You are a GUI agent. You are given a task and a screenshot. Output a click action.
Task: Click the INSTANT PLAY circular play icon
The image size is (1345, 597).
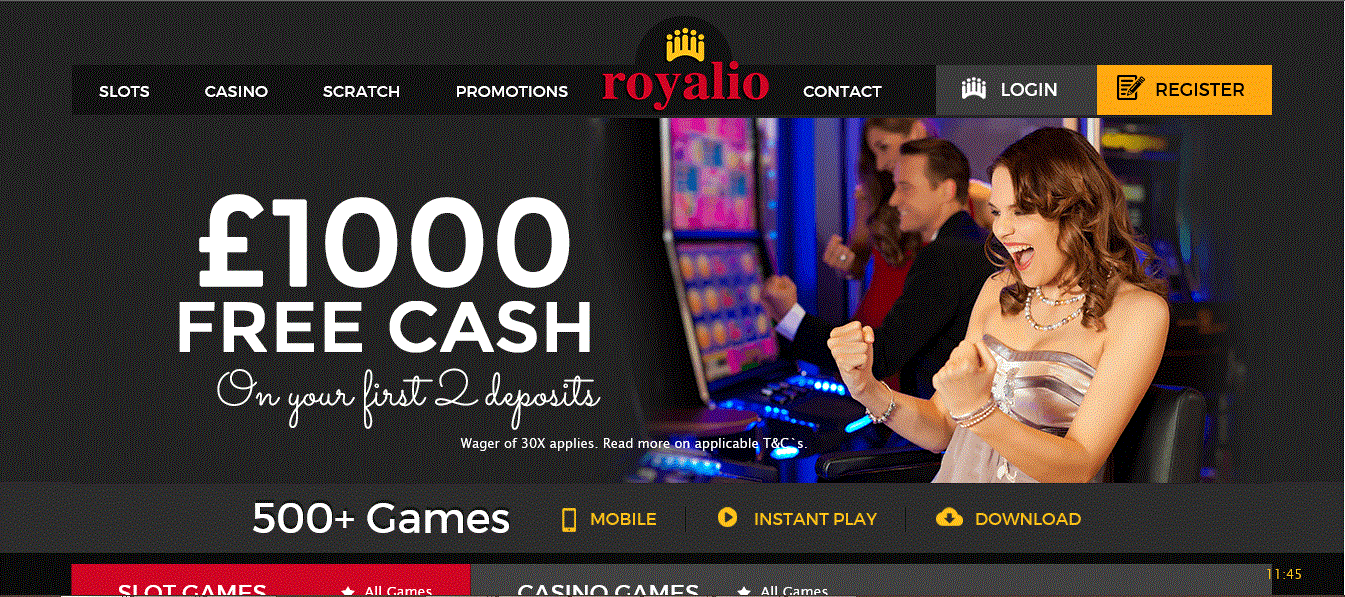727,518
